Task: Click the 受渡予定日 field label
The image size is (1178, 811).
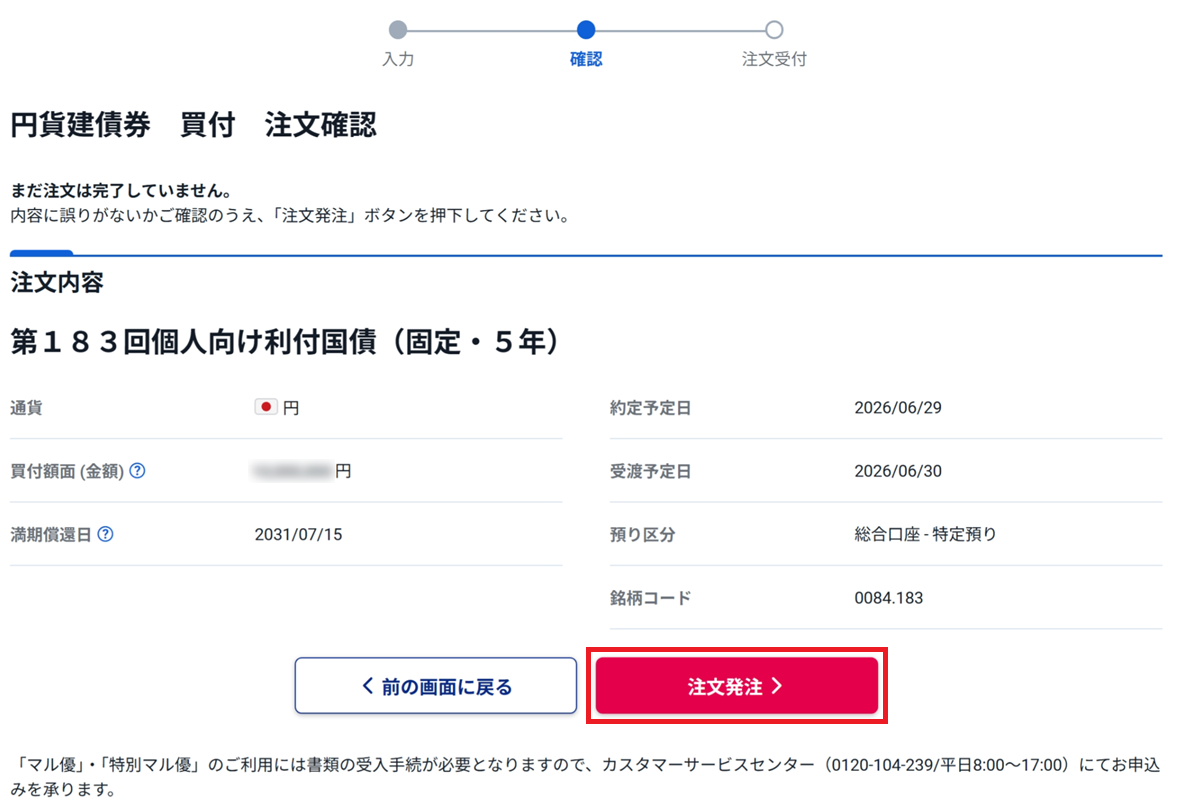Action: 651,471
